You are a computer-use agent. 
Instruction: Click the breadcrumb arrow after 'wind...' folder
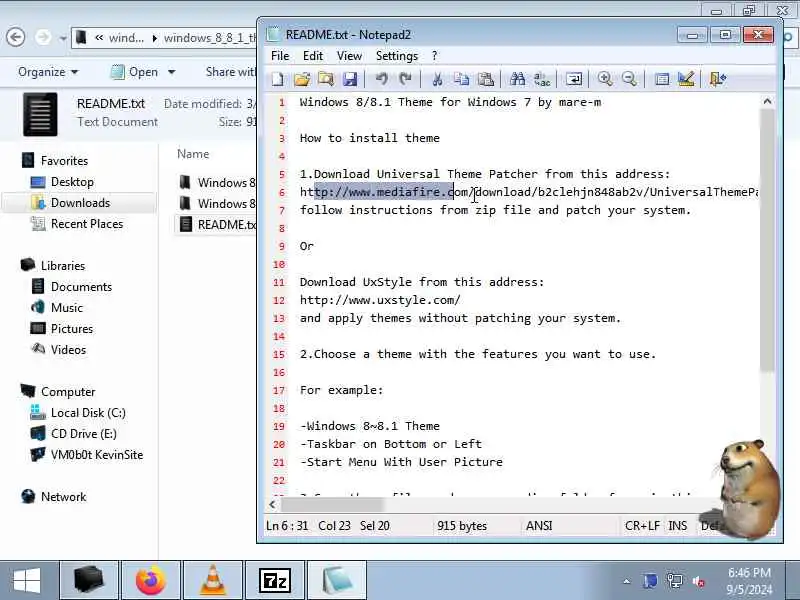155,38
